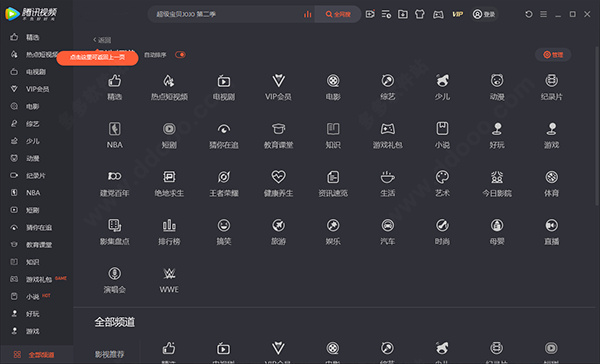Select 全部频道 at the bottom of the sidebar
This screenshot has width=600, height=364.
coord(36,355)
